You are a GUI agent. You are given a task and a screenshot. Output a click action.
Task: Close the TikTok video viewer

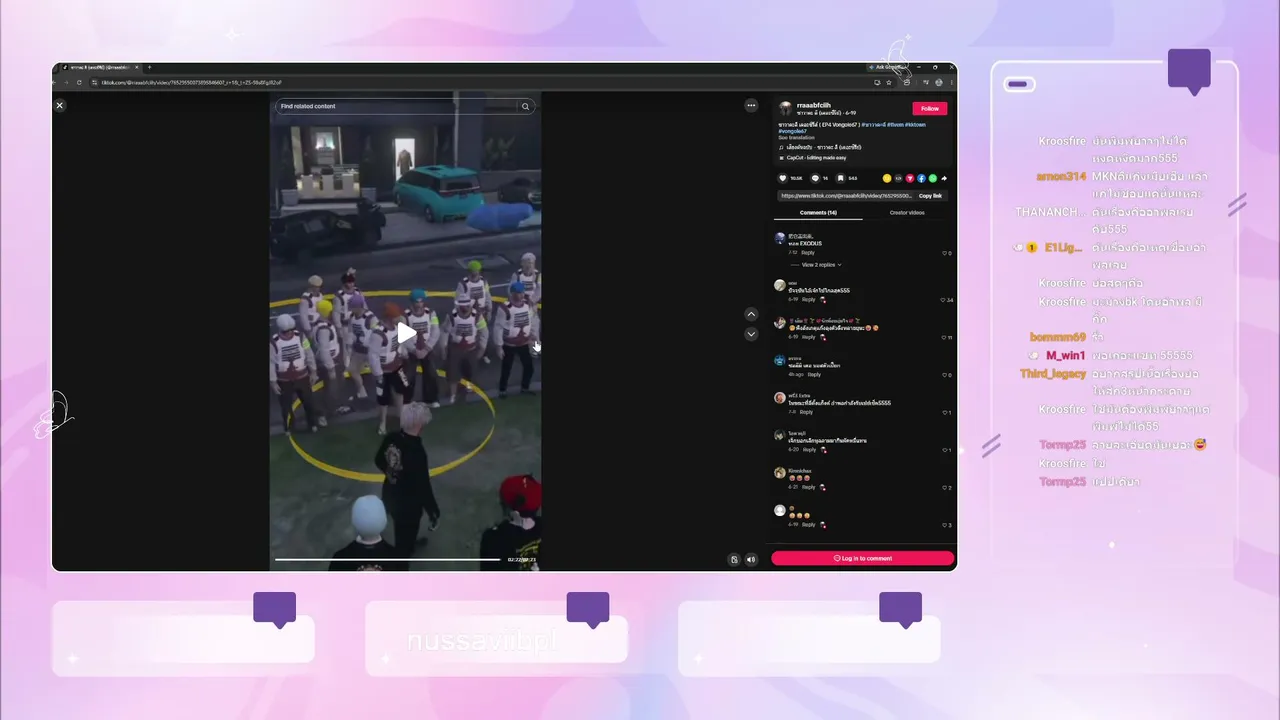click(x=59, y=105)
